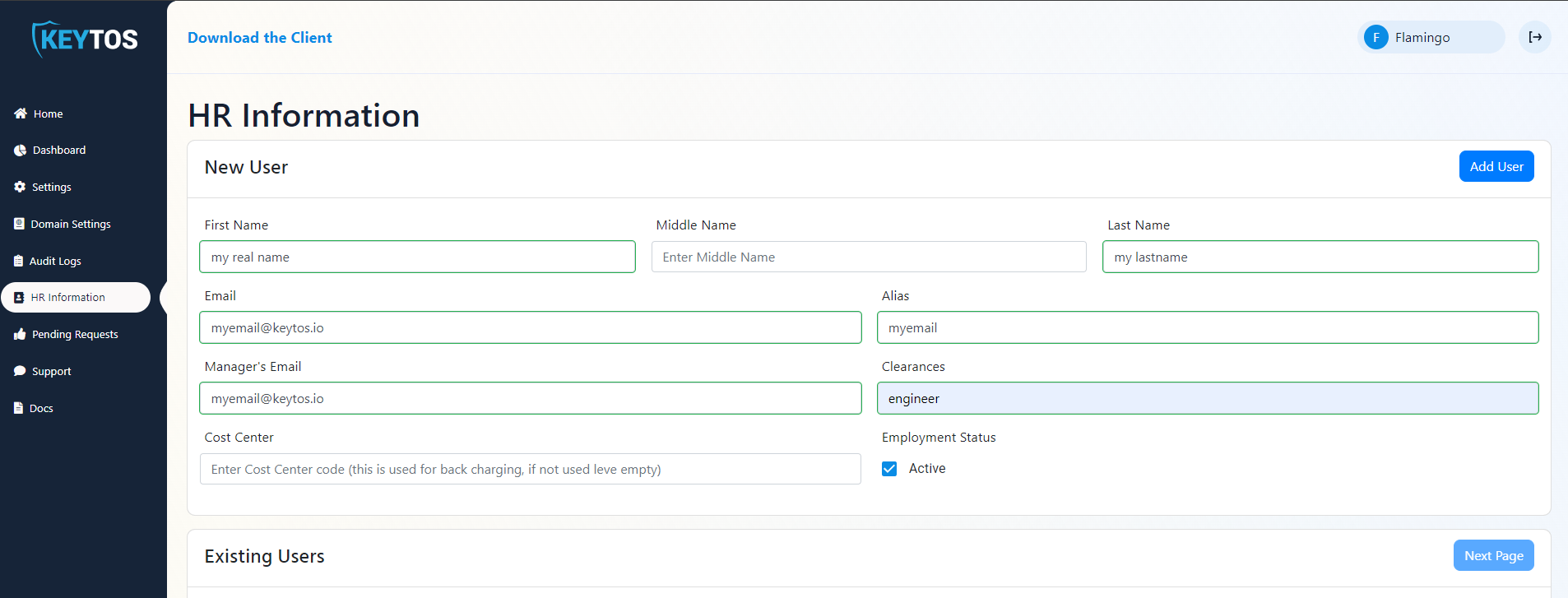
Task: Click into the Email field
Action: pyautogui.click(x=531, y=327)
